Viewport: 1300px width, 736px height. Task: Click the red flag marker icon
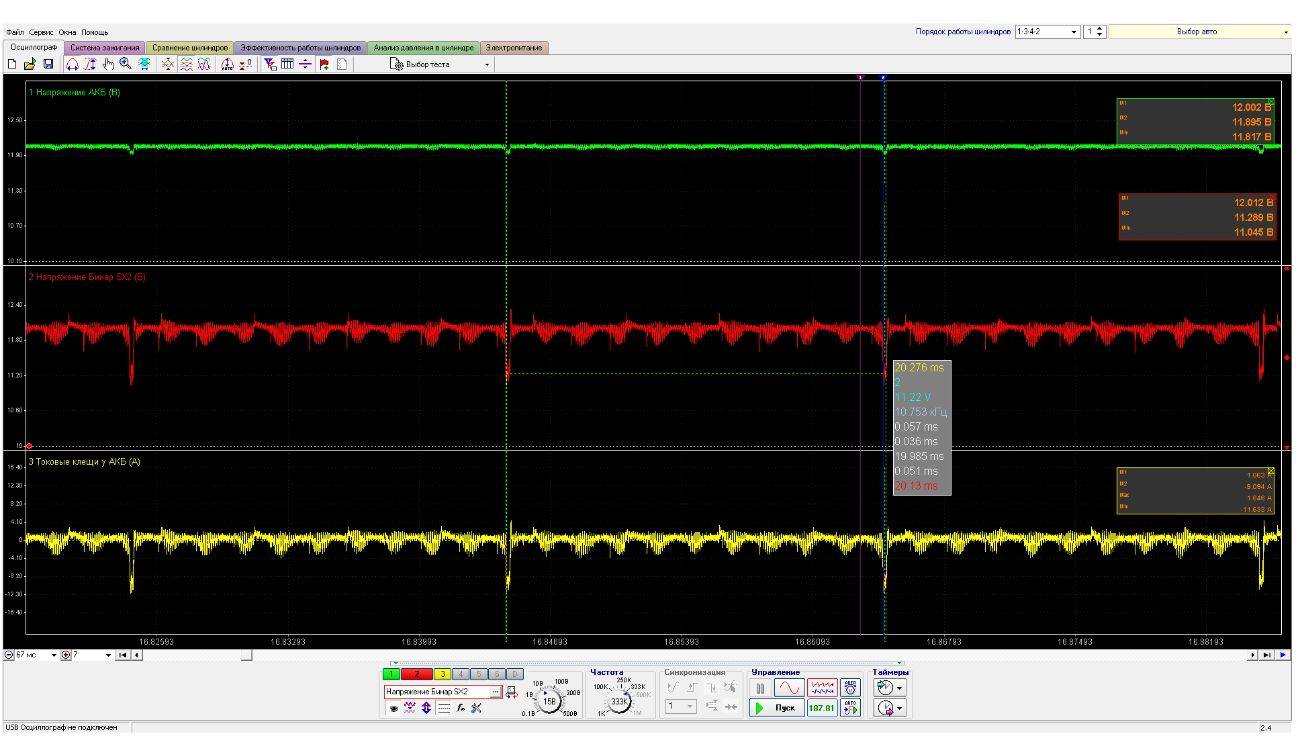[324, 64]
